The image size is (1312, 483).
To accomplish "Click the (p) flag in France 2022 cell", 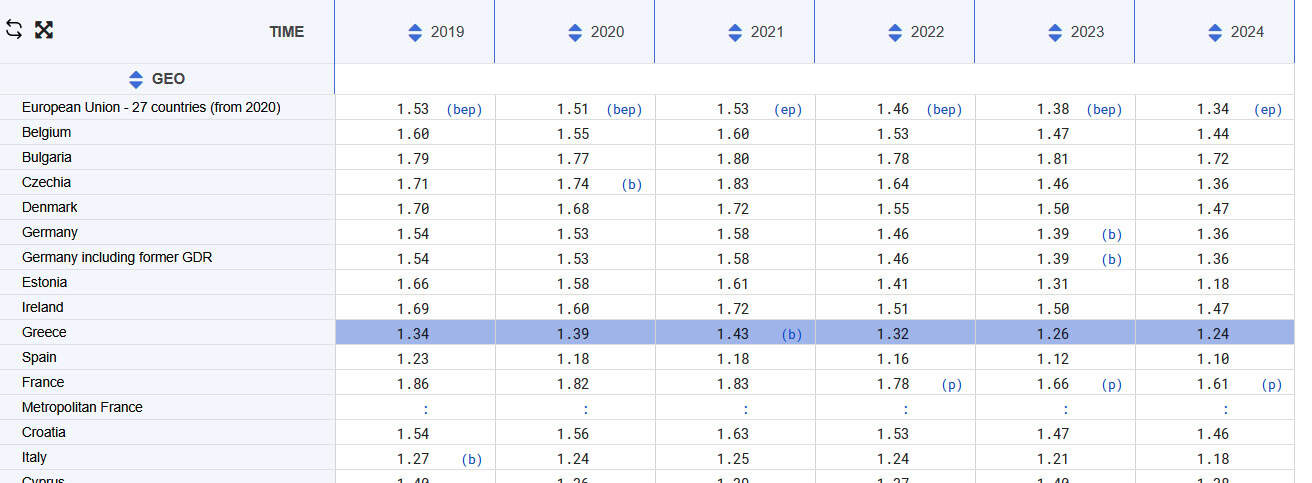I will (952, 385).
